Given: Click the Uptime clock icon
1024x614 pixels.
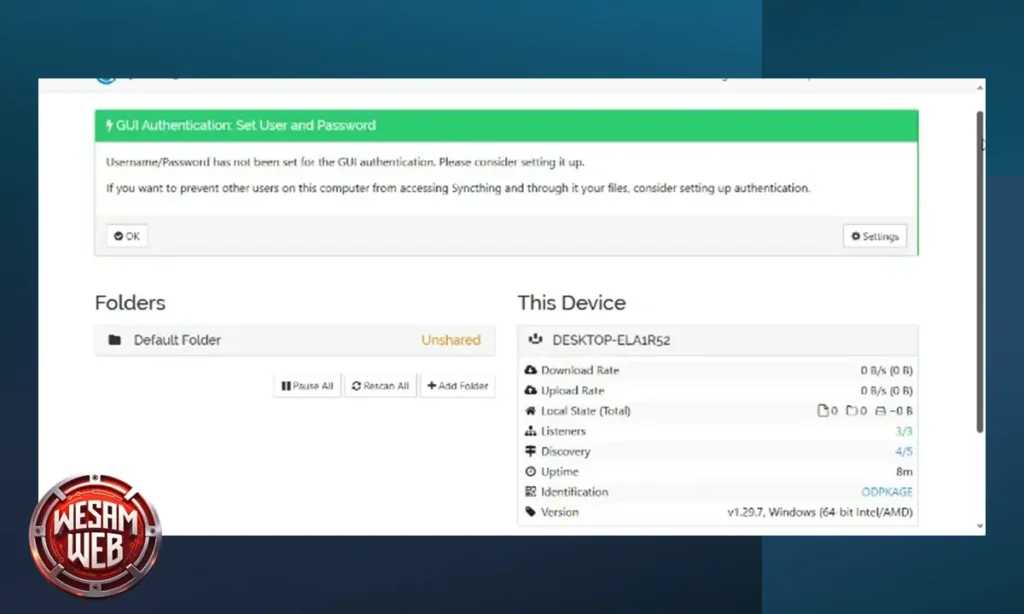Looking at the screenshot, I should pos(531,471).
